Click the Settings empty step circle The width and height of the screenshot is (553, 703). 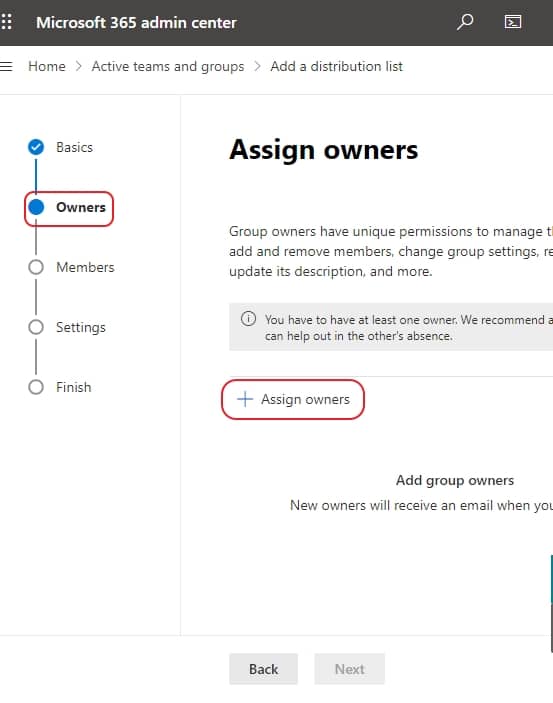pos(36,327)
